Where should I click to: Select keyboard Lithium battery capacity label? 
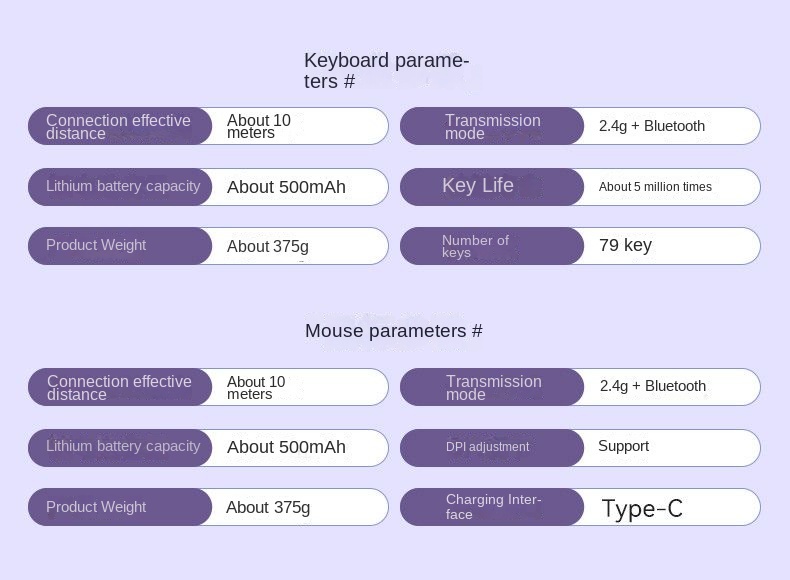[x=123, y=186]
